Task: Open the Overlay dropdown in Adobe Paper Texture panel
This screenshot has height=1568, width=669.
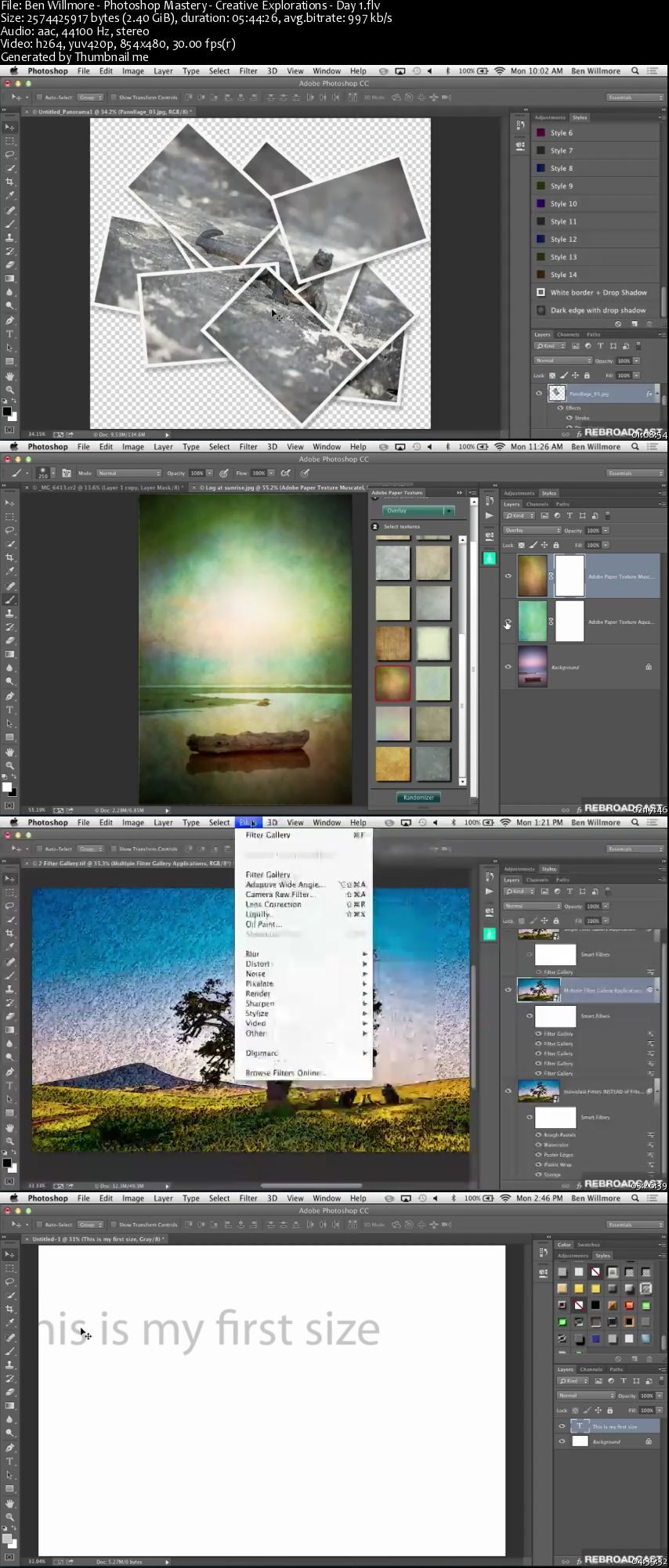Action: (419, 510)
